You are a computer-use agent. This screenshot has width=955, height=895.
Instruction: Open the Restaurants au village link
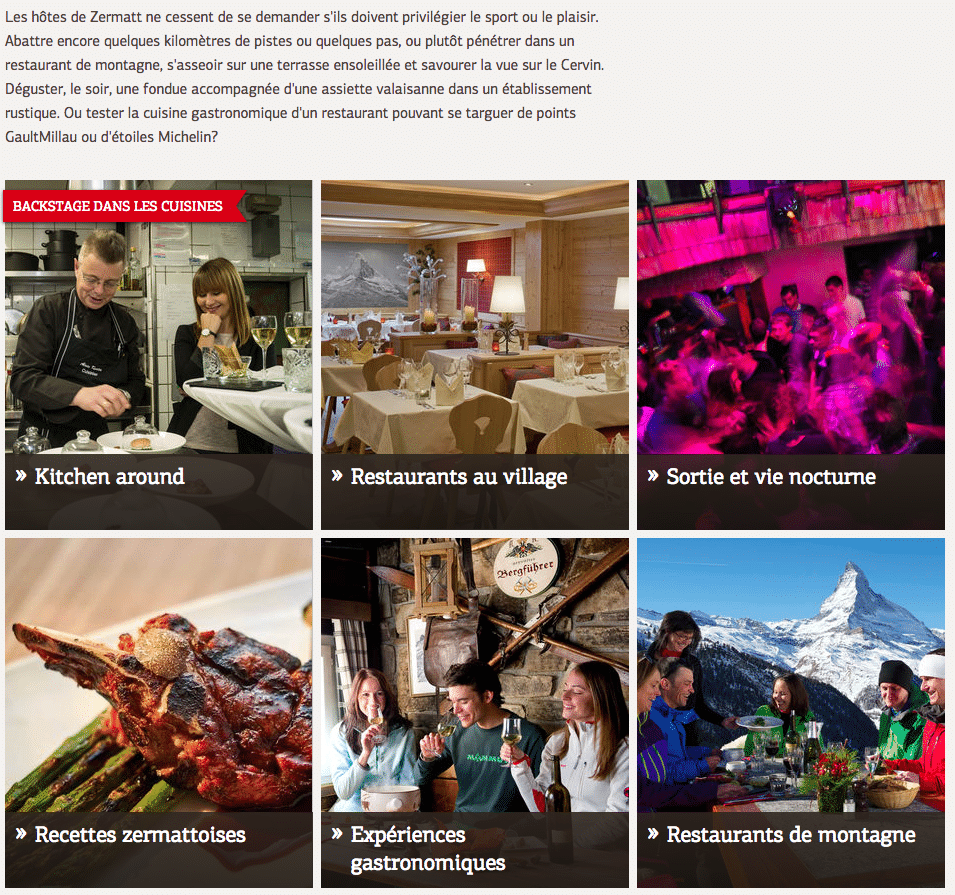tap(459, 477)
